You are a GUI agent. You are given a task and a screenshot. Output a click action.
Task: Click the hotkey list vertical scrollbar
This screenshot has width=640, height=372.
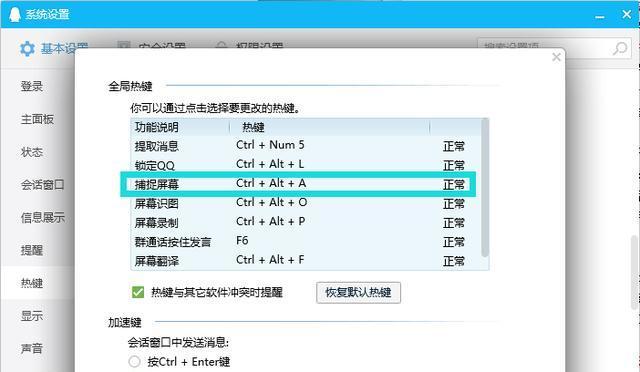point(485,188)
